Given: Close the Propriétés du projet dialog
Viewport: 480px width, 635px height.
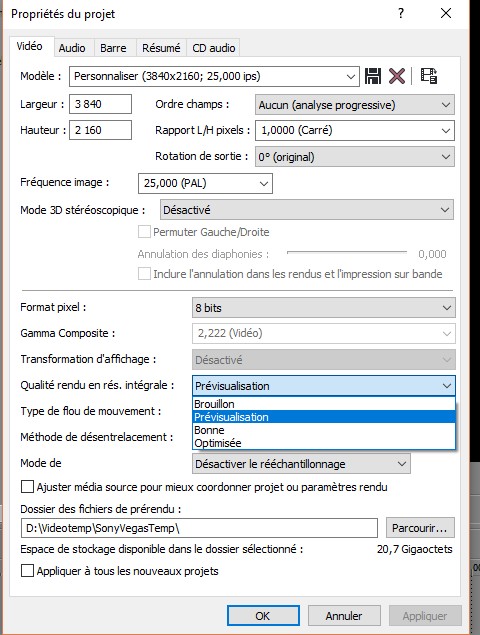Looking at the screenshot, I should pyautogui.click(x=446, y=13).
